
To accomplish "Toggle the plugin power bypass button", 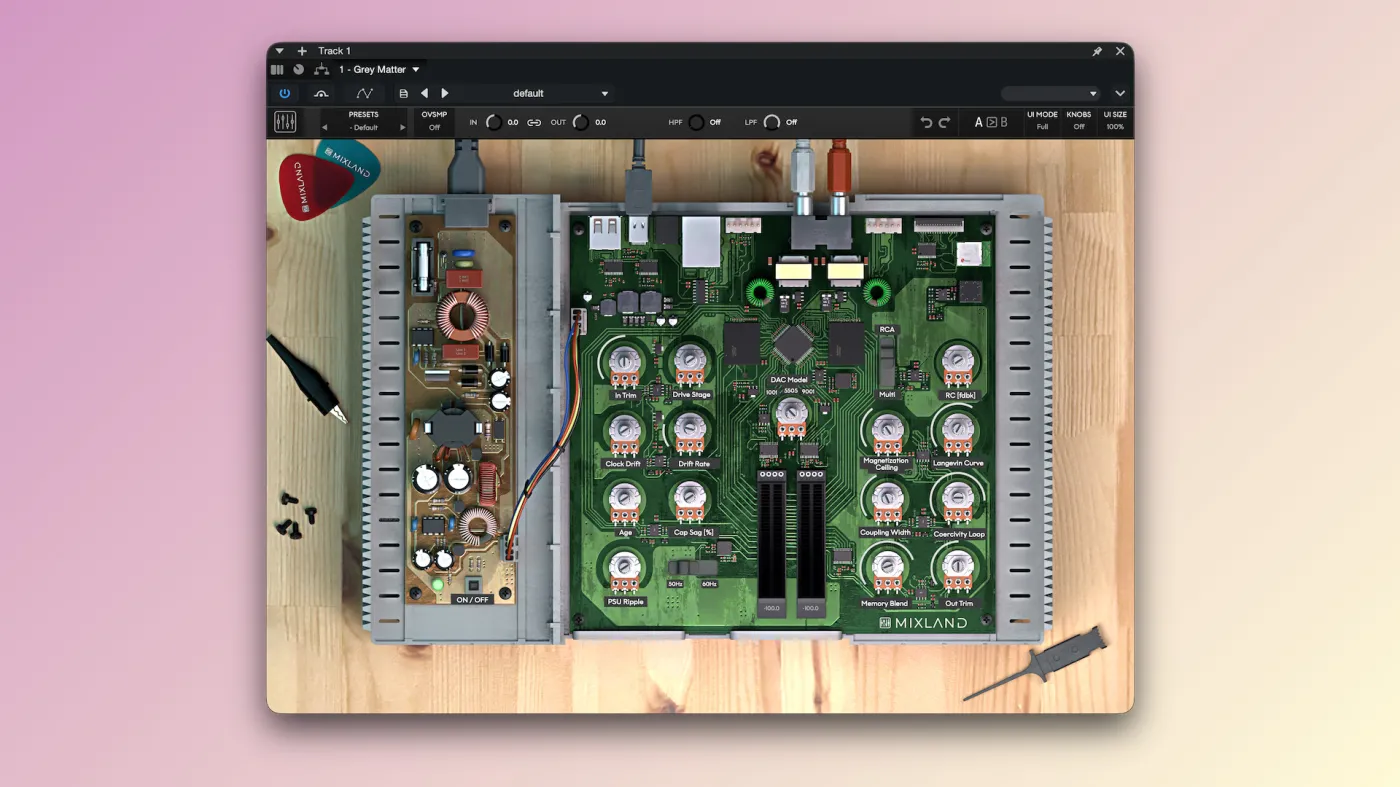I will (x=285, y=93).
